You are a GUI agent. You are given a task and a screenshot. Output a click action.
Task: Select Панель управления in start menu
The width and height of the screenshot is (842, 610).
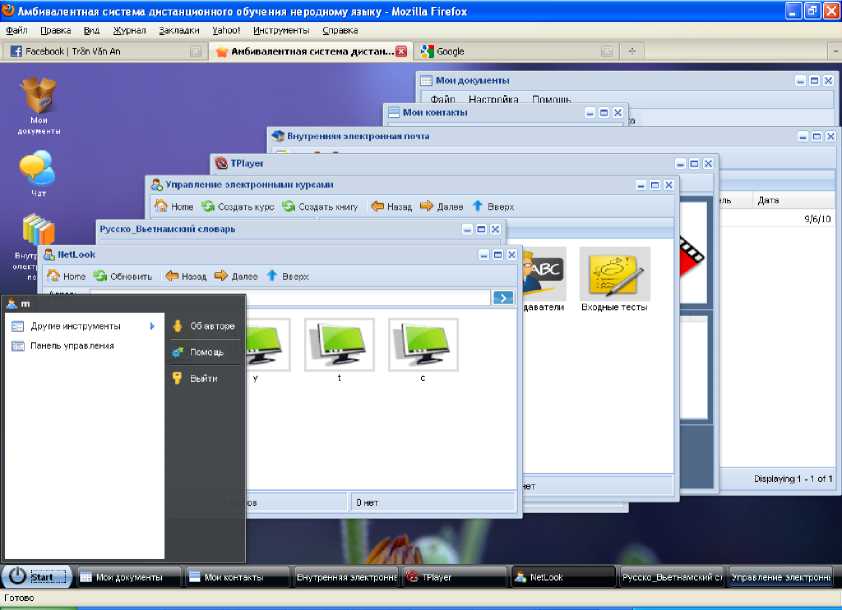pos(72,346)
